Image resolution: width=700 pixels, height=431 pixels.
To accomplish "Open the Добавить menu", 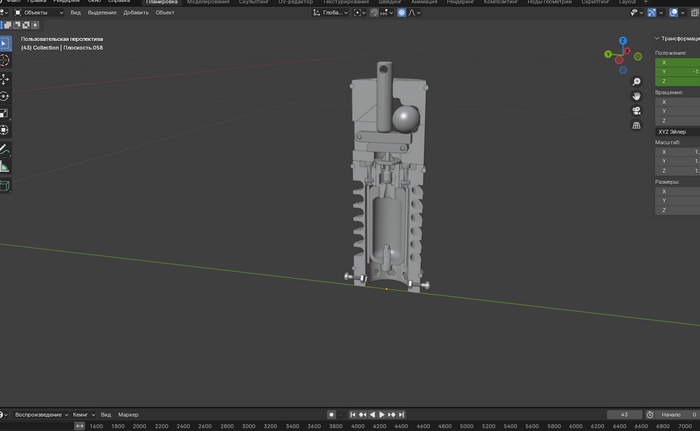I will pos(136,13).
